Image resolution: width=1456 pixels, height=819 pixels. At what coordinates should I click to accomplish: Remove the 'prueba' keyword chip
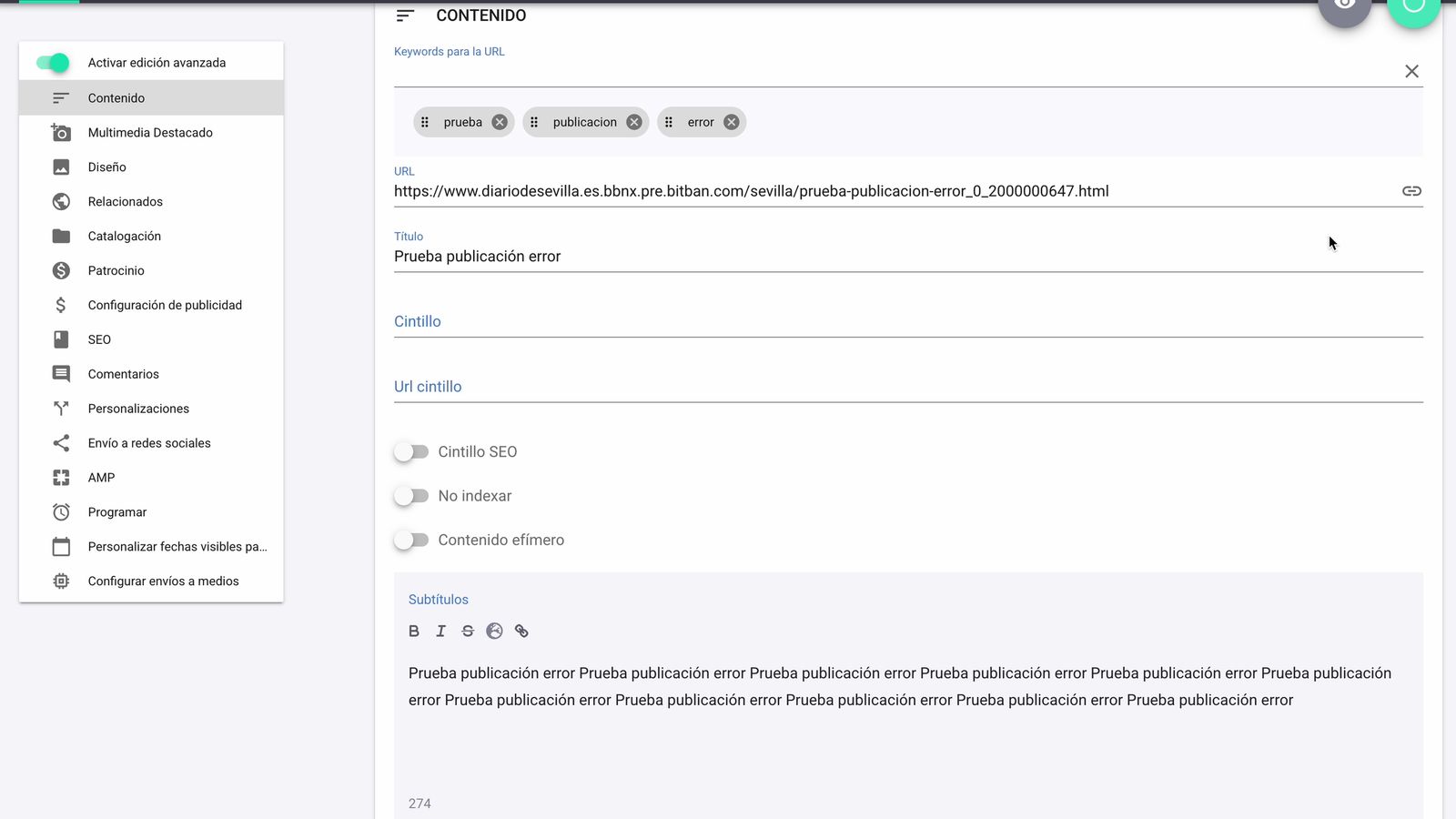tap(500, 122)
